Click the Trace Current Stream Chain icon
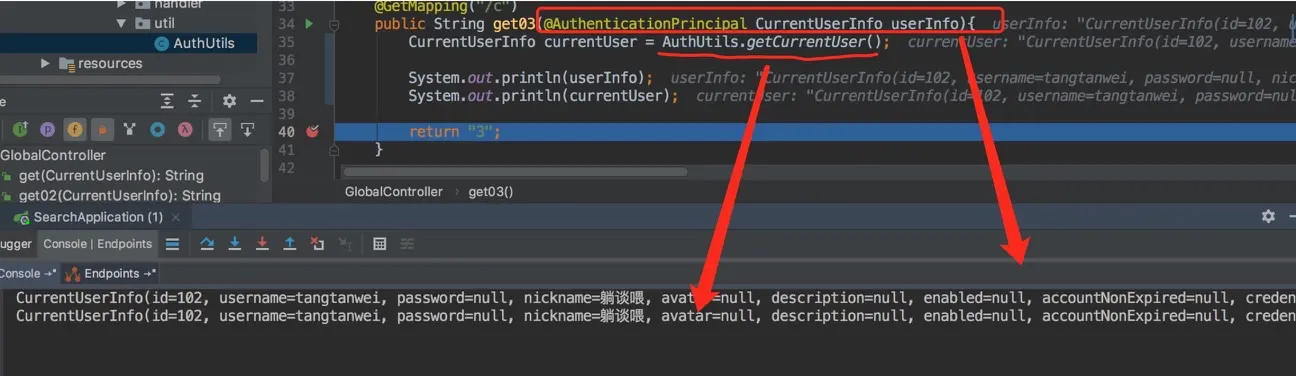 click(407, 243)
